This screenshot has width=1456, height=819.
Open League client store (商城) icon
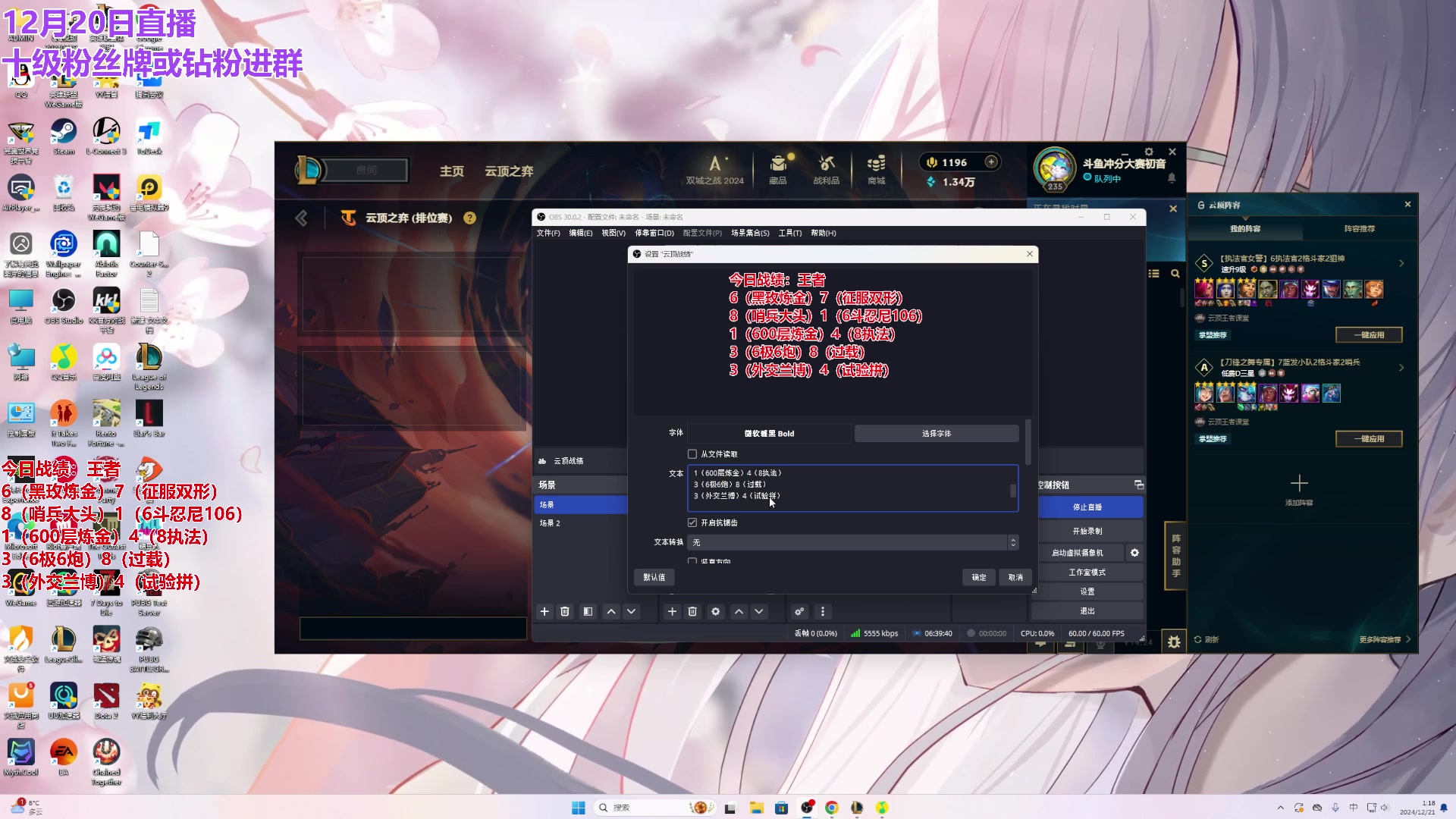pyautogui.click(x=877, y=169)
